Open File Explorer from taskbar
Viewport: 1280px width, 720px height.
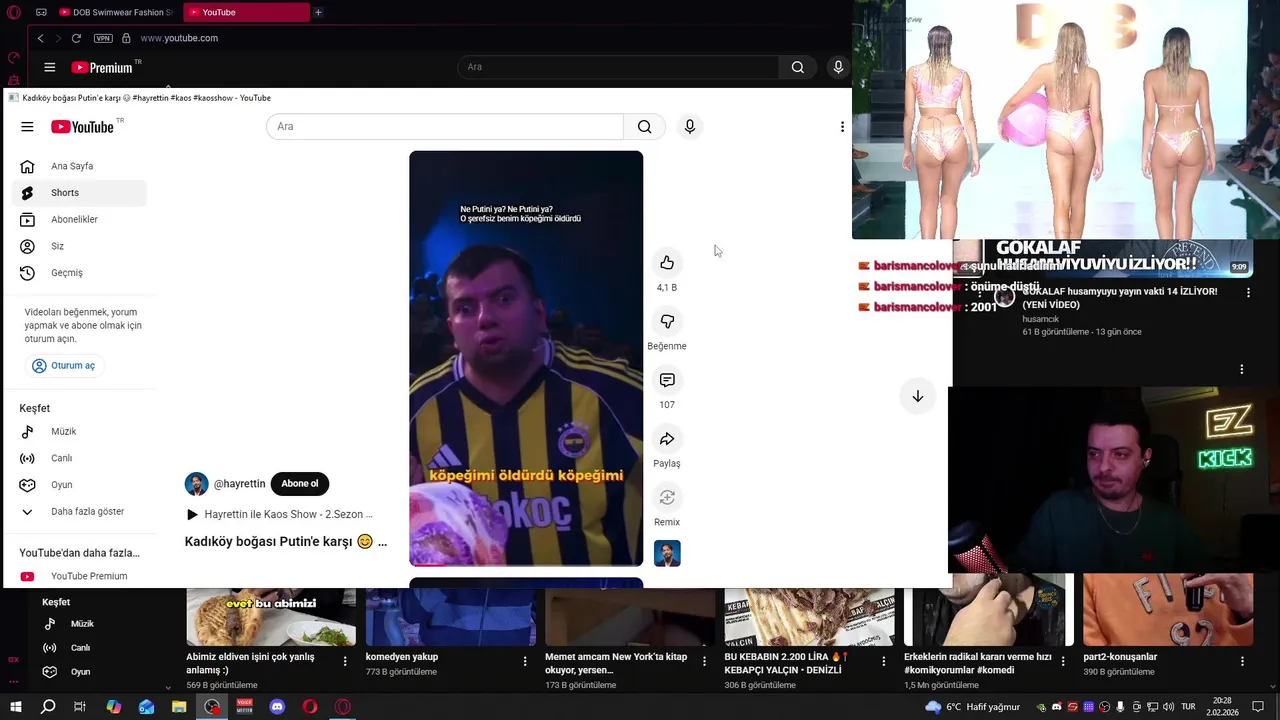(179, 707)
